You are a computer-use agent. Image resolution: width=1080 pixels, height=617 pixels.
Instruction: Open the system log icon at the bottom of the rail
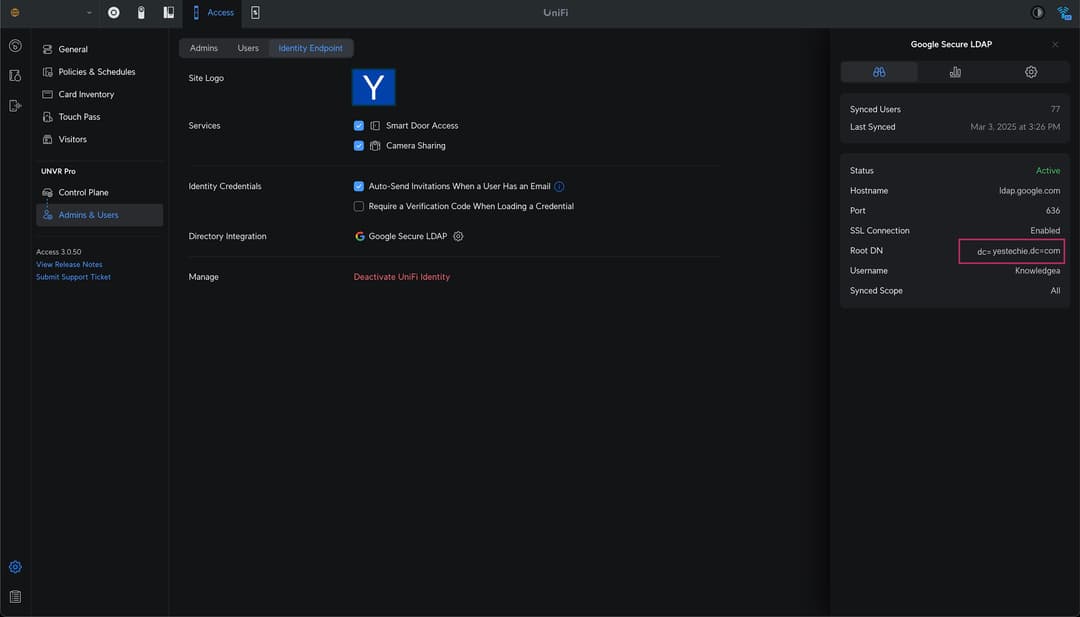tap(15, 596)
